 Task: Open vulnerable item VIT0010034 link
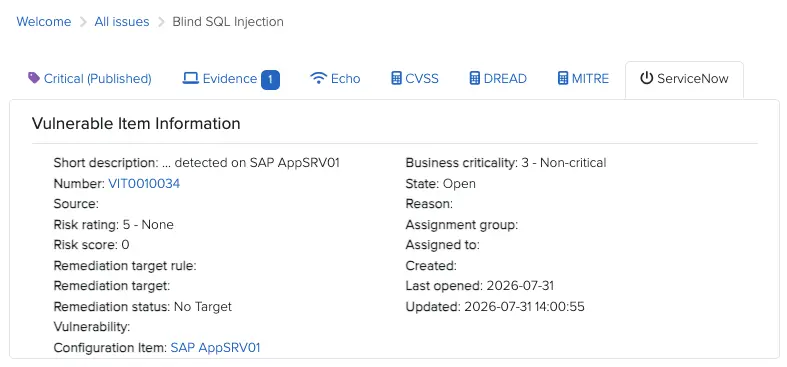(144, 184)
